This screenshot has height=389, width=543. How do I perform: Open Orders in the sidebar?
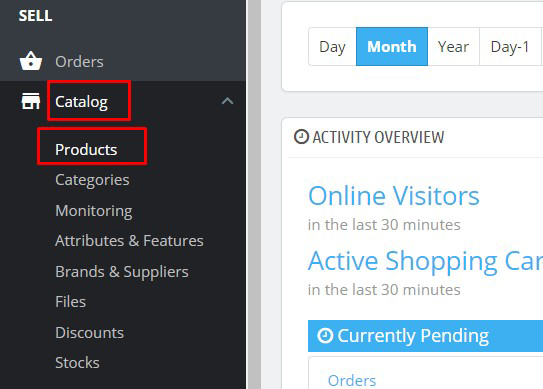[x=79, y=62]
